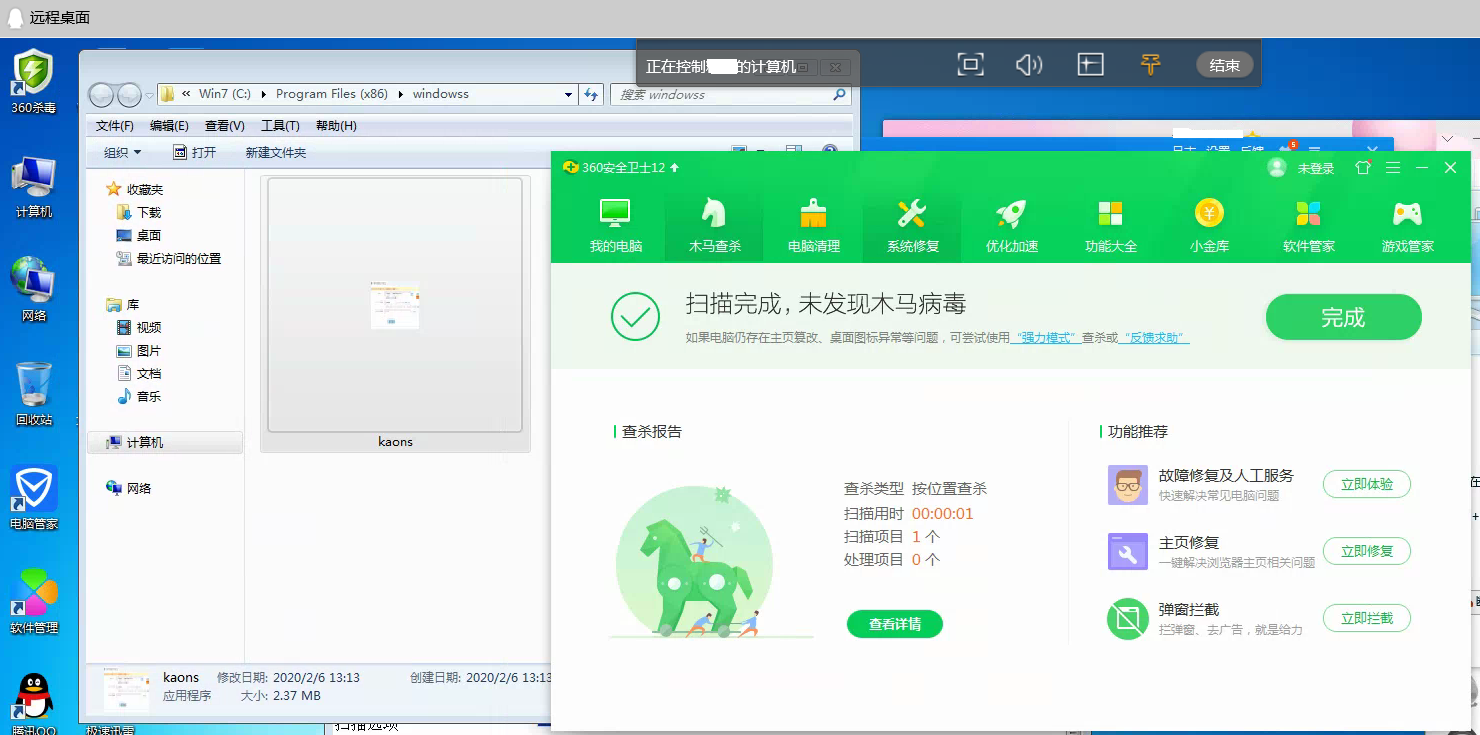Screen dimensions: 1480x735
Task: Click 我的电脑 monitor icon
Action: [x=615, y=214]
